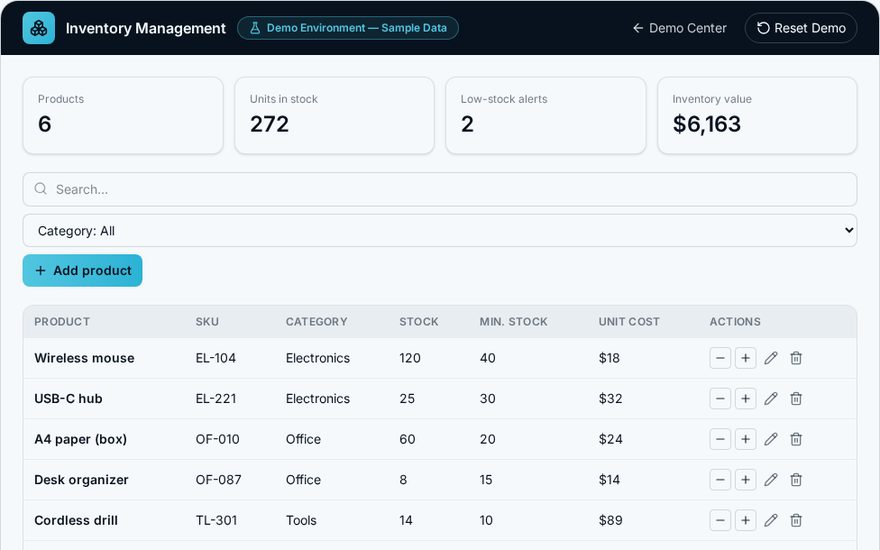Delete the A4 paper (box) entry
Viewport: 880px width, 550px height.
(796, 439)
